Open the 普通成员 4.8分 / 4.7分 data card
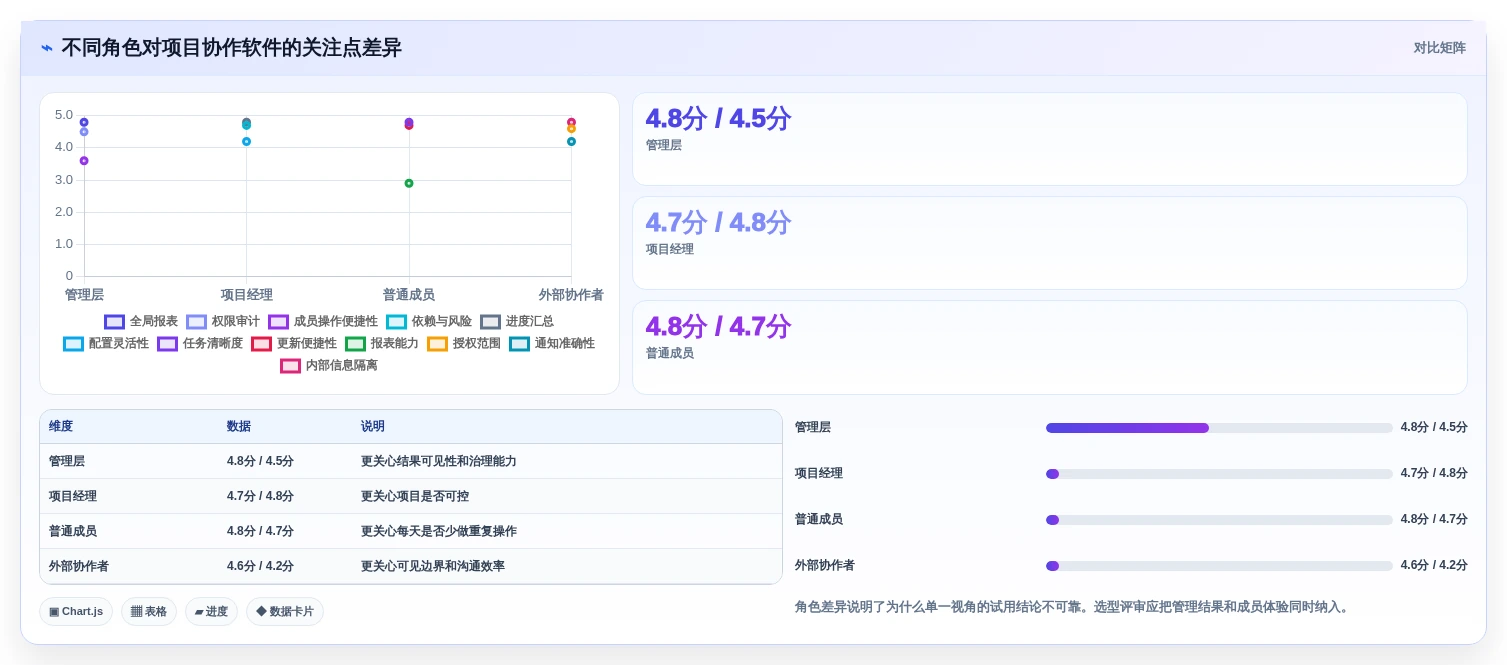1507x665 pixels. pos(1050,347)
